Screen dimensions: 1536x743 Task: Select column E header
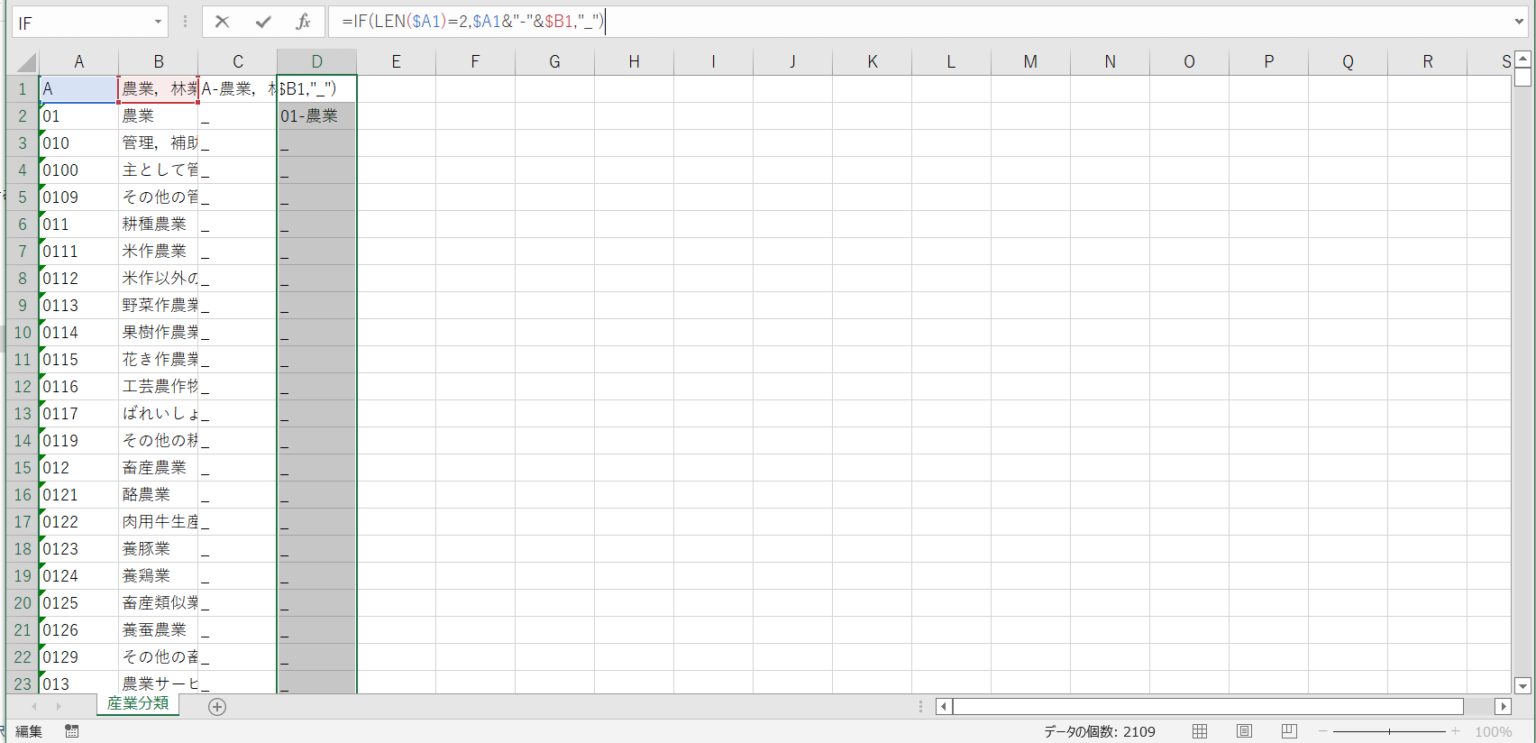pos(396,62)
